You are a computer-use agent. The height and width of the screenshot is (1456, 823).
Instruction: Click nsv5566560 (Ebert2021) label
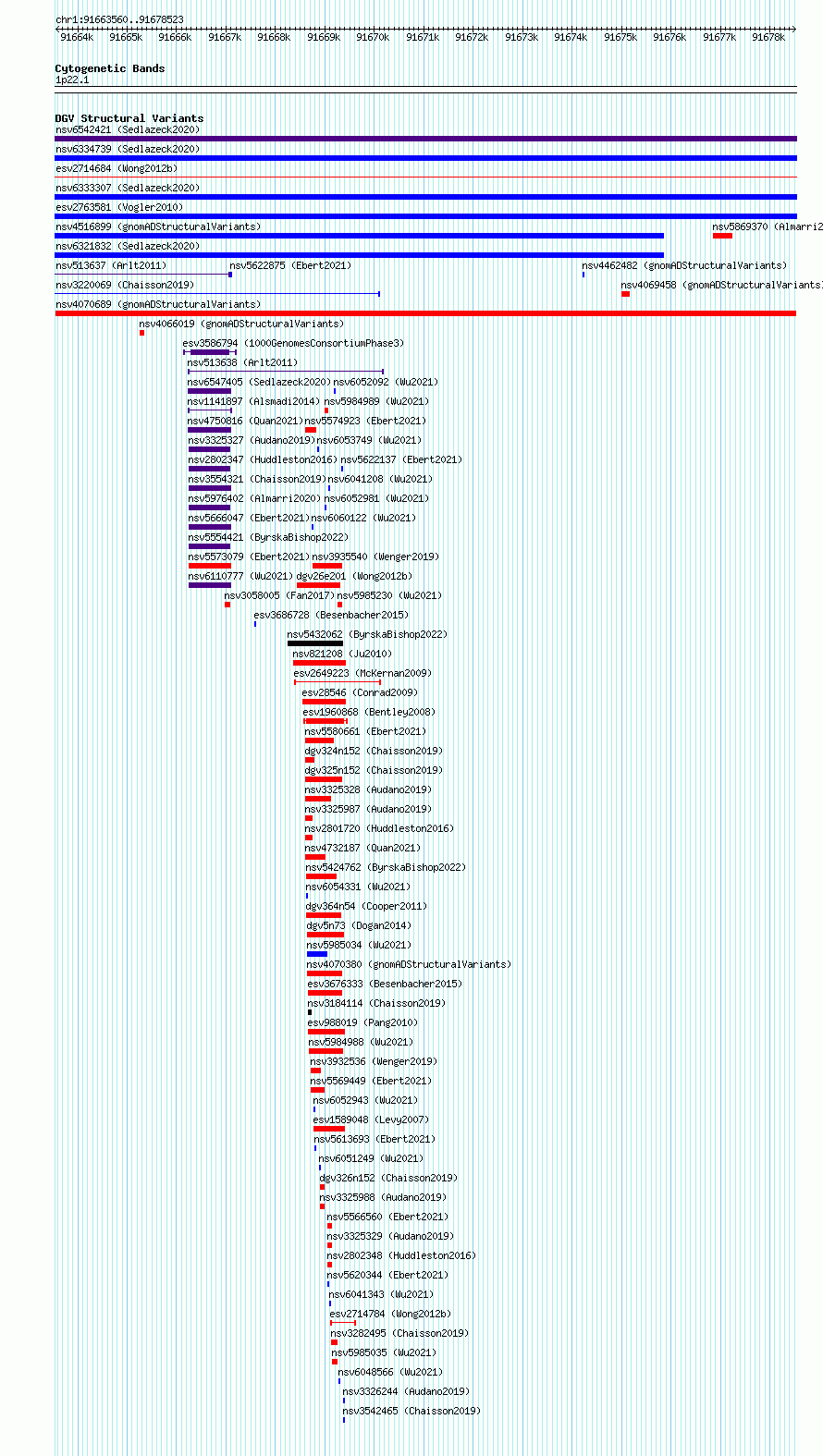click(387, 1217)
